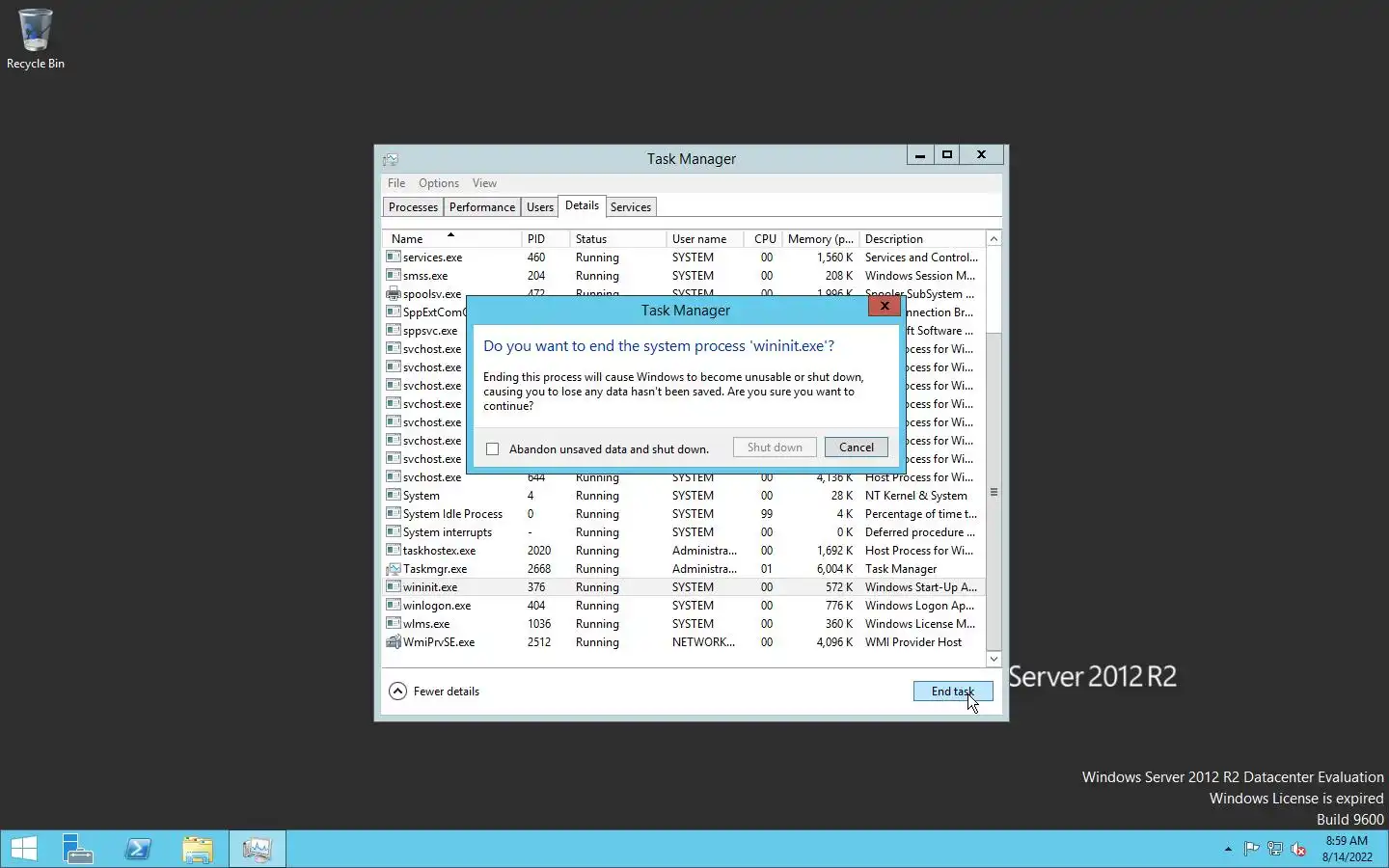
Task: Select the WmiPrvSE.exe process icon
Action: tap(394, 642)
